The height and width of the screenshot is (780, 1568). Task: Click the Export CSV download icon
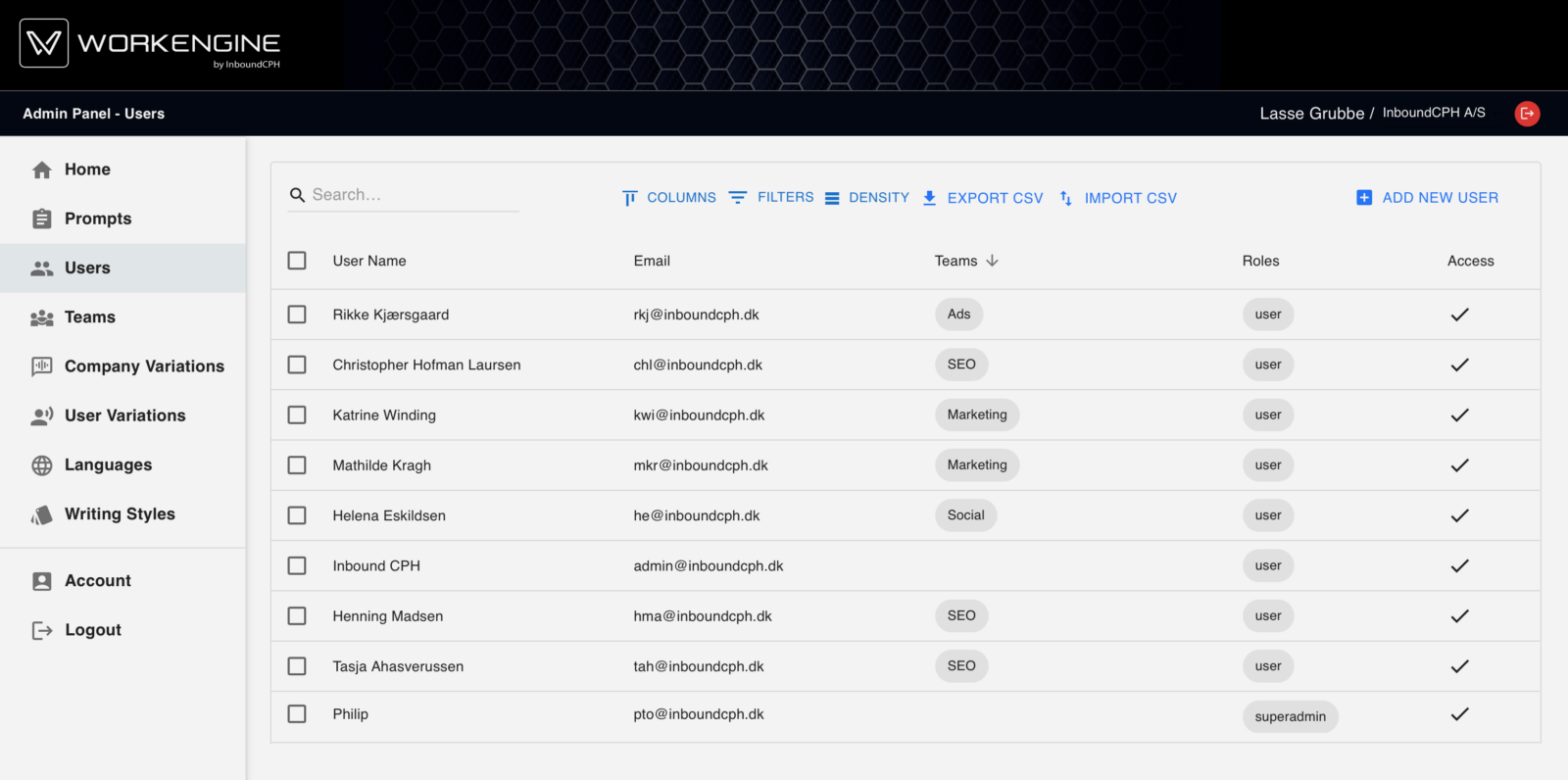[x=929, y=198]
